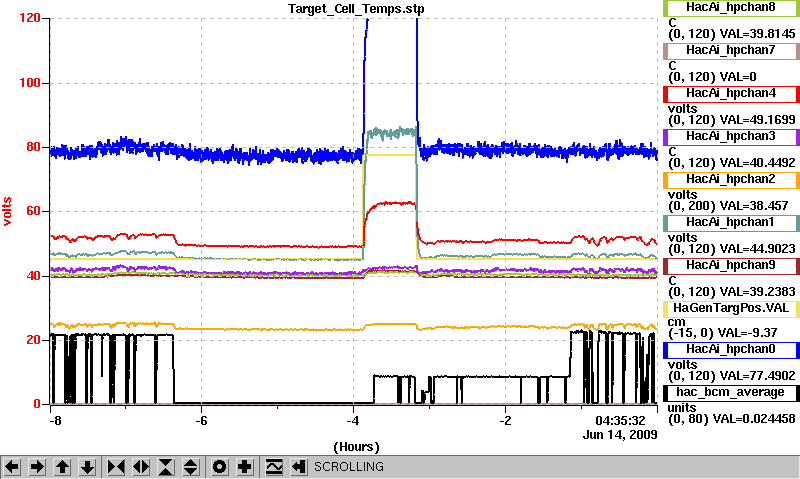Shift the Y range up with the up-arrow
The image size is (800, 479).
62,467
